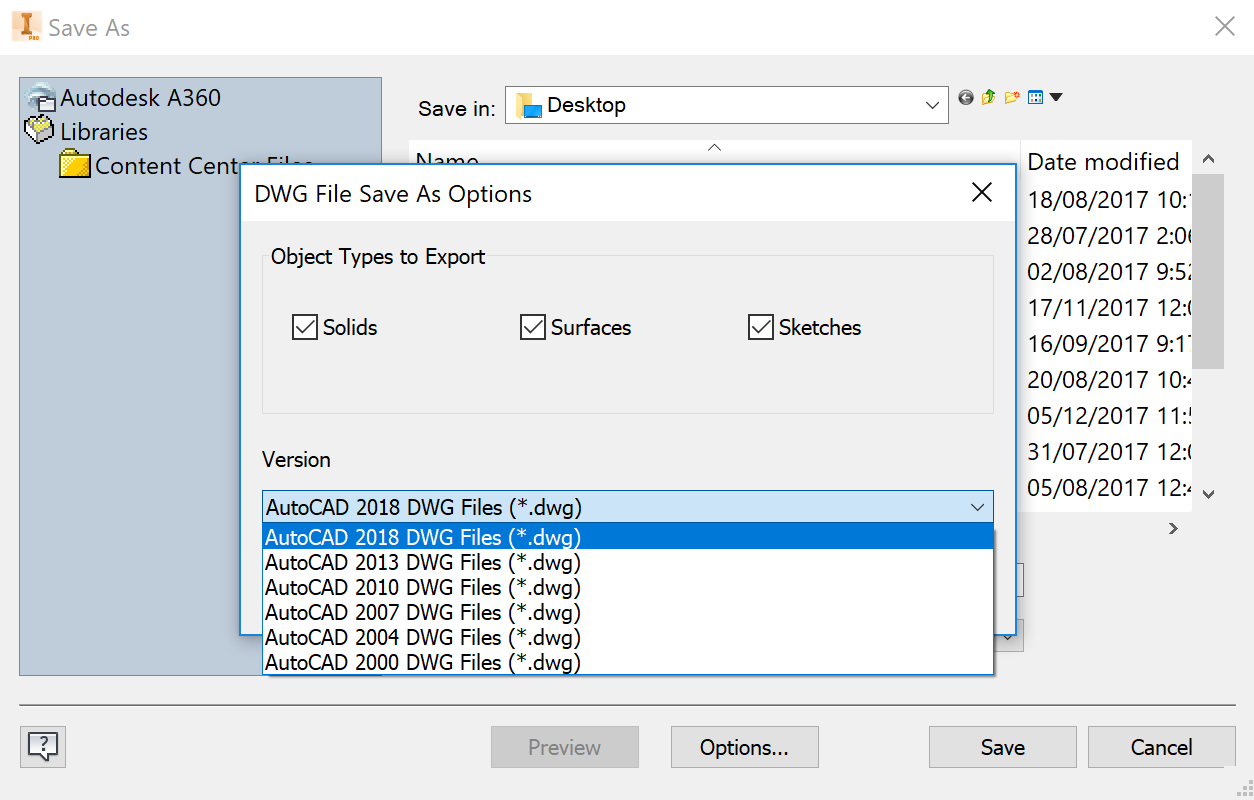Click the horizontal scroll right arrow
Viewport: 1254px width, 800px height.
(1174, 528)
